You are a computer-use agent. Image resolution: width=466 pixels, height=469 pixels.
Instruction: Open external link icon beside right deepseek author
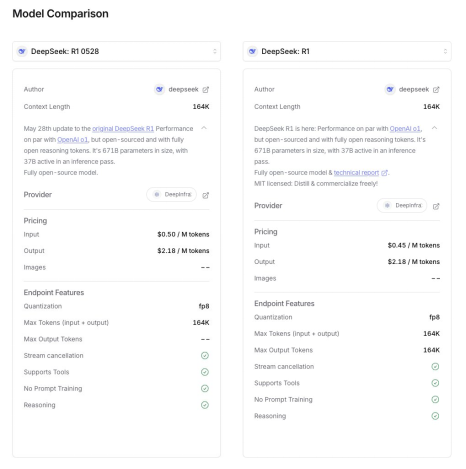tap(436, 90)
